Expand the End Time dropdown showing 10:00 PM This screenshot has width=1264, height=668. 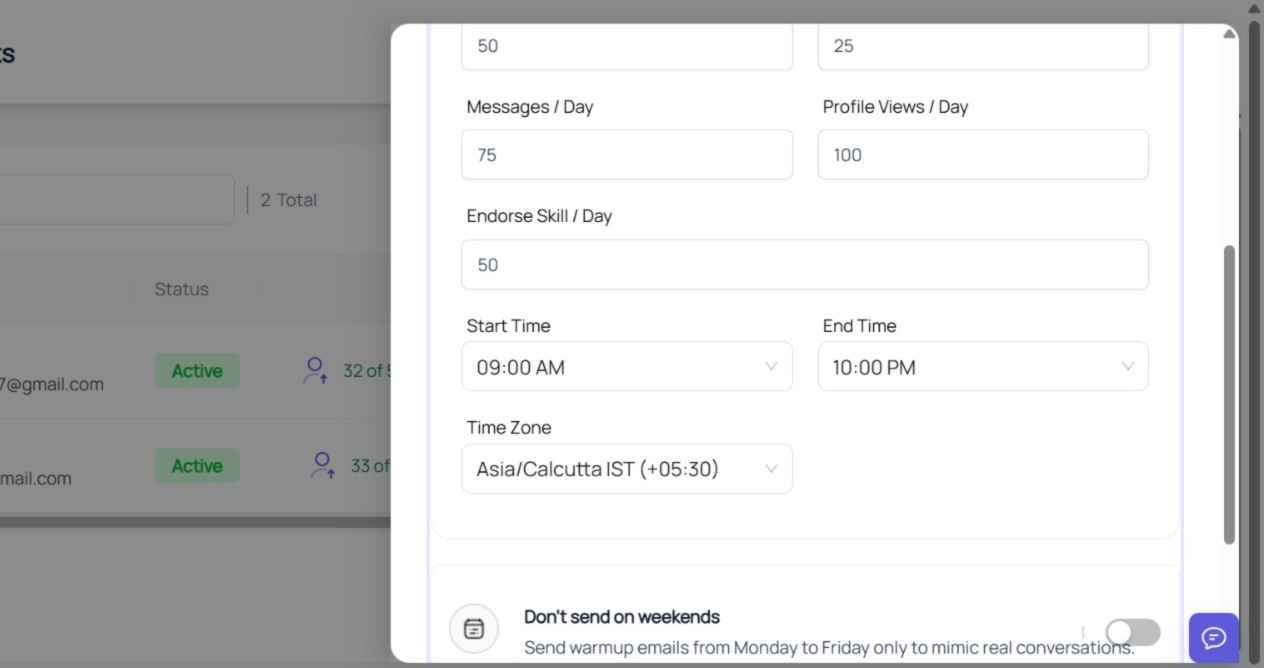tap(983, 366)
